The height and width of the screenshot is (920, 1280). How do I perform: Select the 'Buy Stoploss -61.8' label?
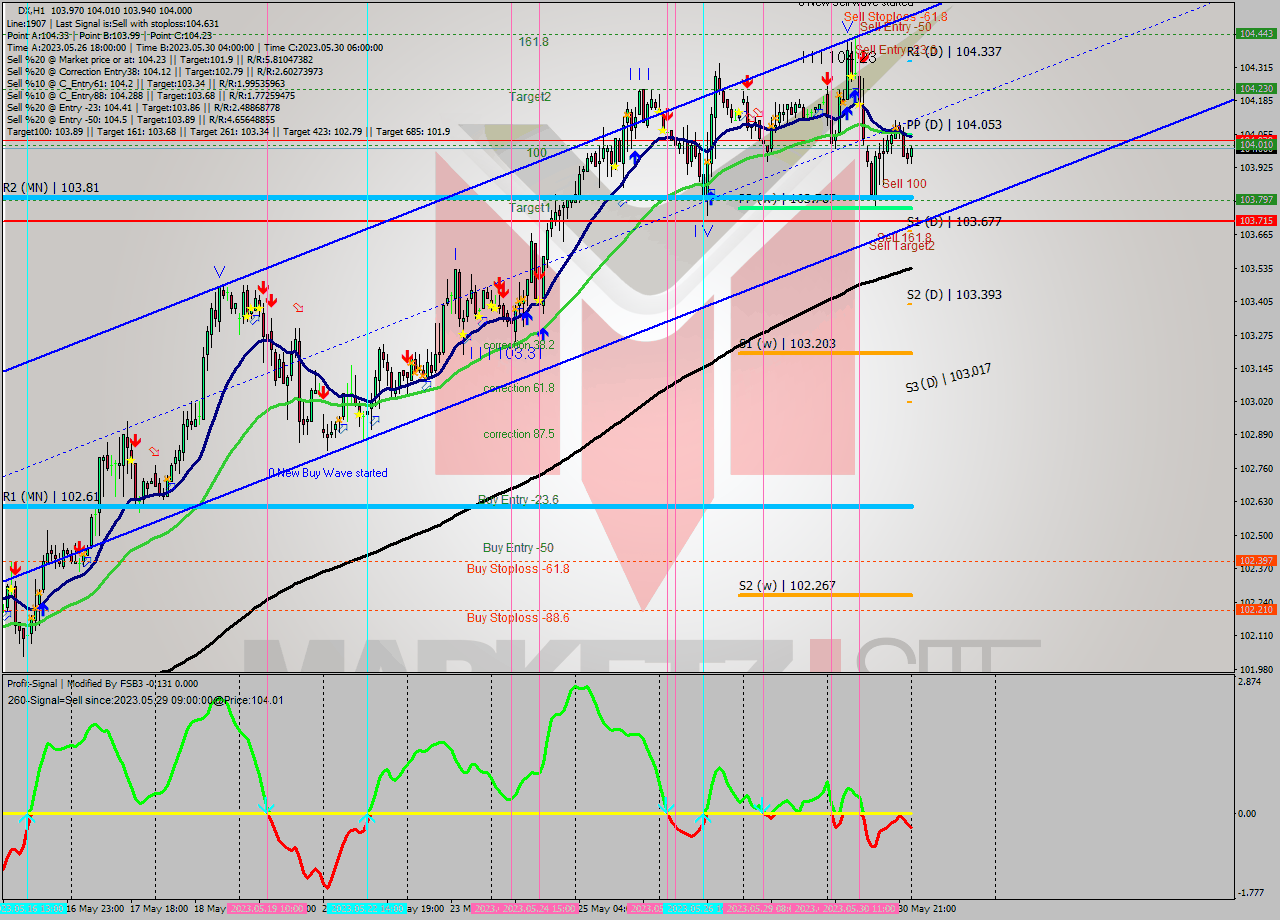(518, 569)
